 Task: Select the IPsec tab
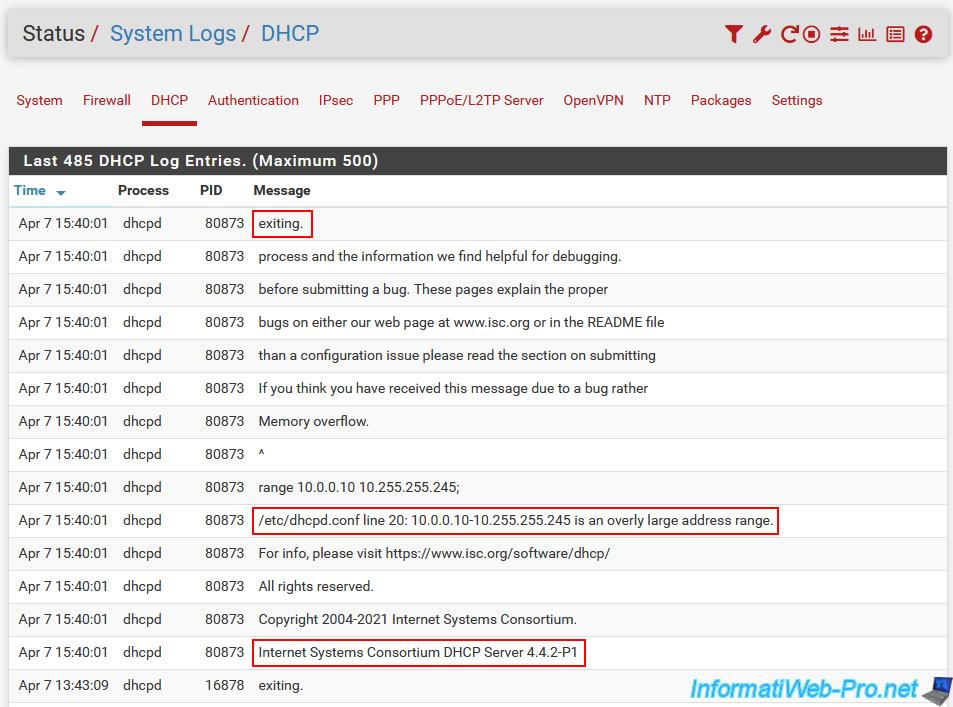click(x=335, y=100)
